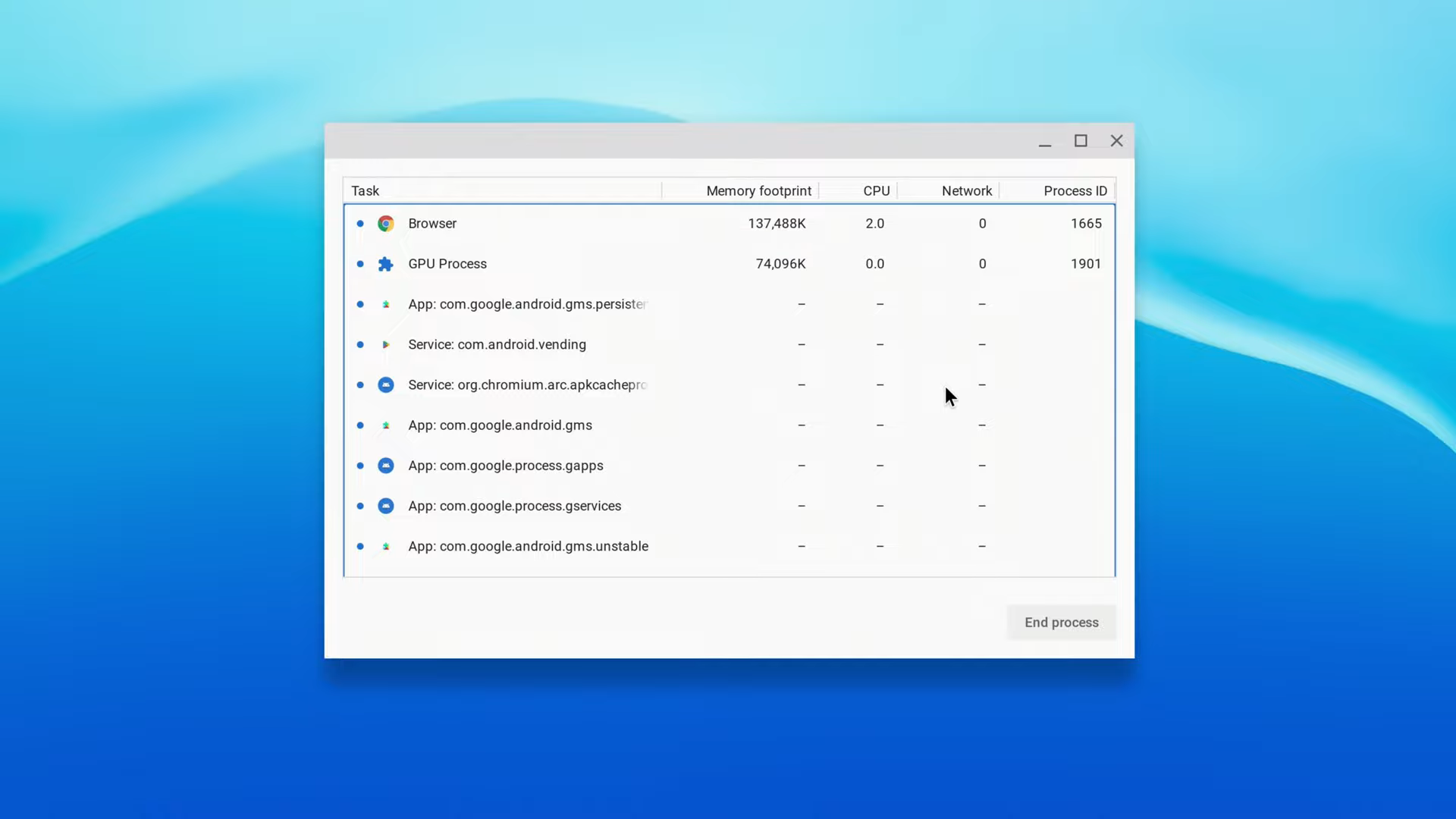The width and height of the screenshot is (1456, 819).
Task: Click the Task column header
Action: pos(365,190)
